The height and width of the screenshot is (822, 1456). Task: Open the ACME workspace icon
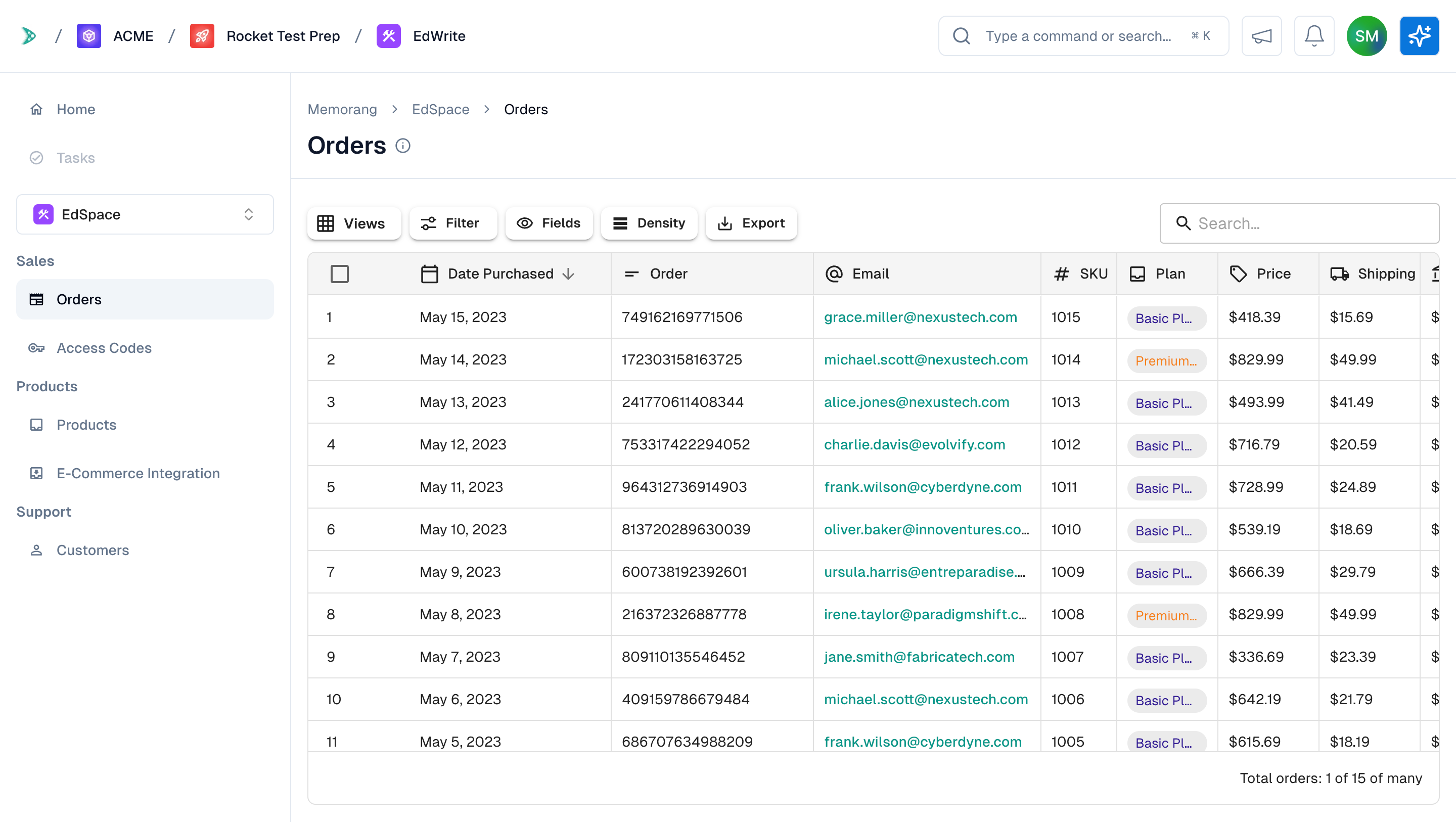click(89, 36)
